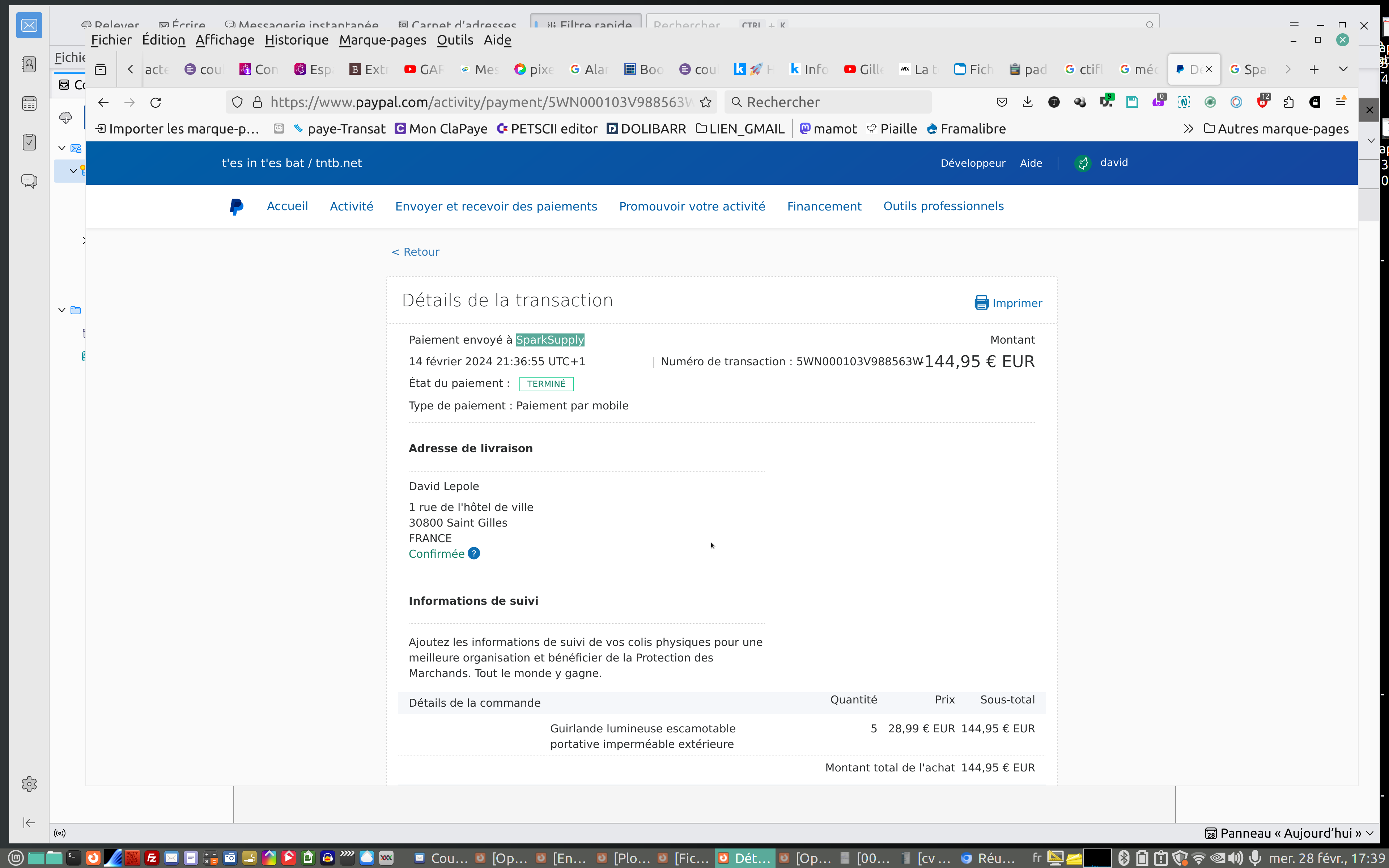Open the Firefox downloads panel
1389x868 pixels.
pos(1027,102)
